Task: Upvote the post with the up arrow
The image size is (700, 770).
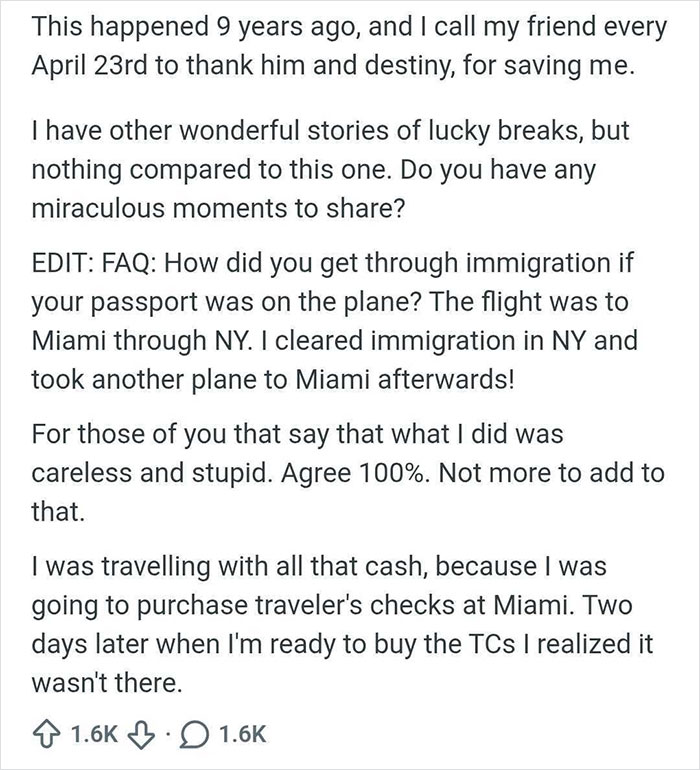Action: pyautogui.click(x=46, y=737)
